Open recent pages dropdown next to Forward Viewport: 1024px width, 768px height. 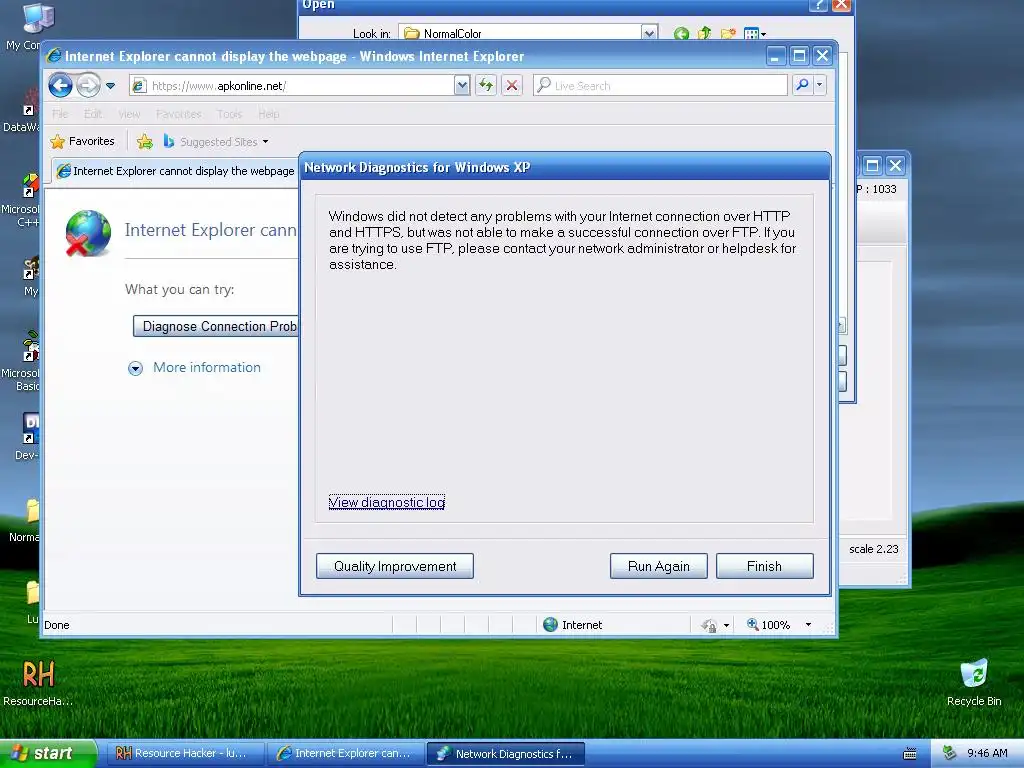point(110,86)
